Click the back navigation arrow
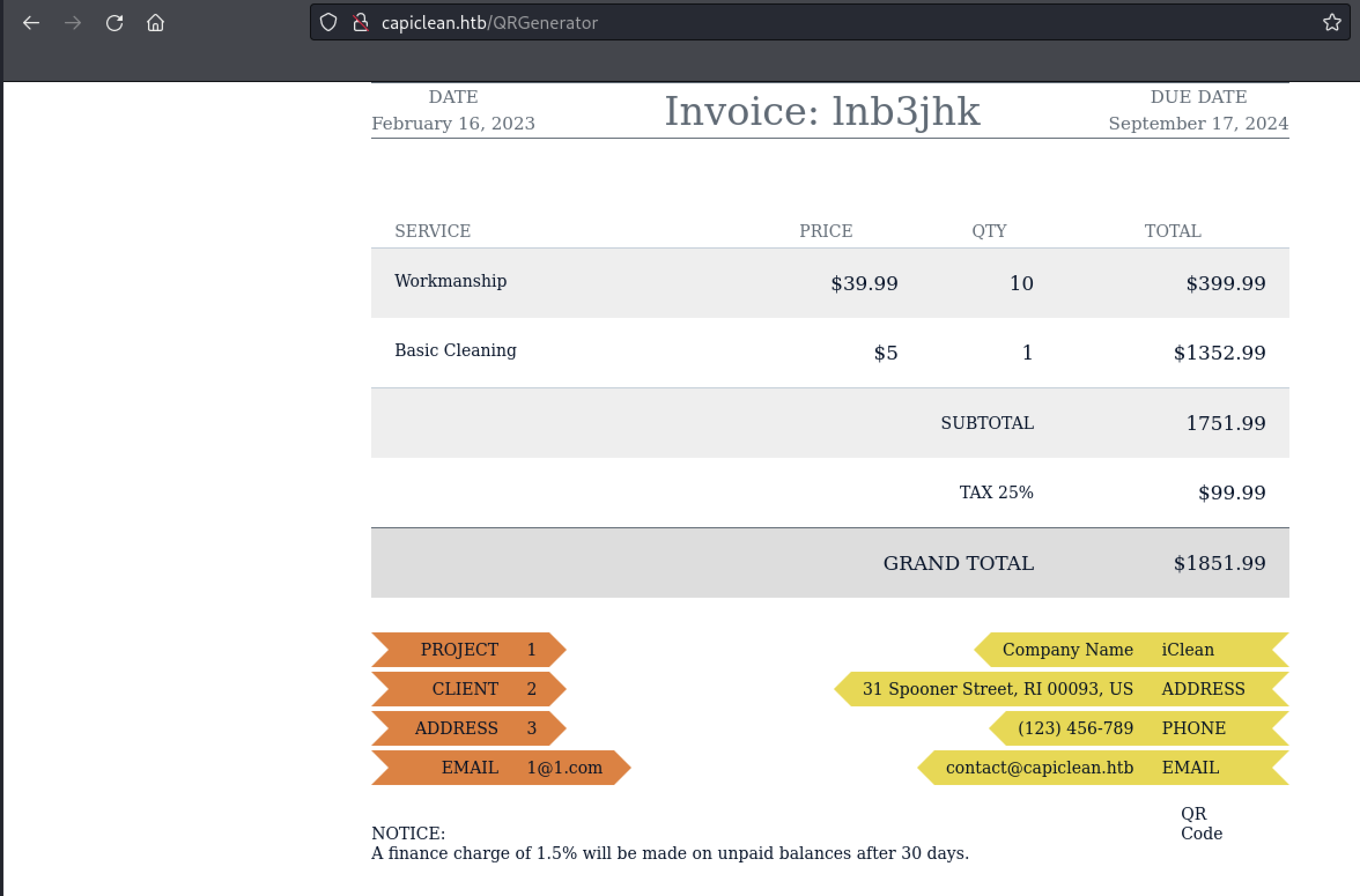Screen dimensions: 1360x896 [x=32, y=23]
